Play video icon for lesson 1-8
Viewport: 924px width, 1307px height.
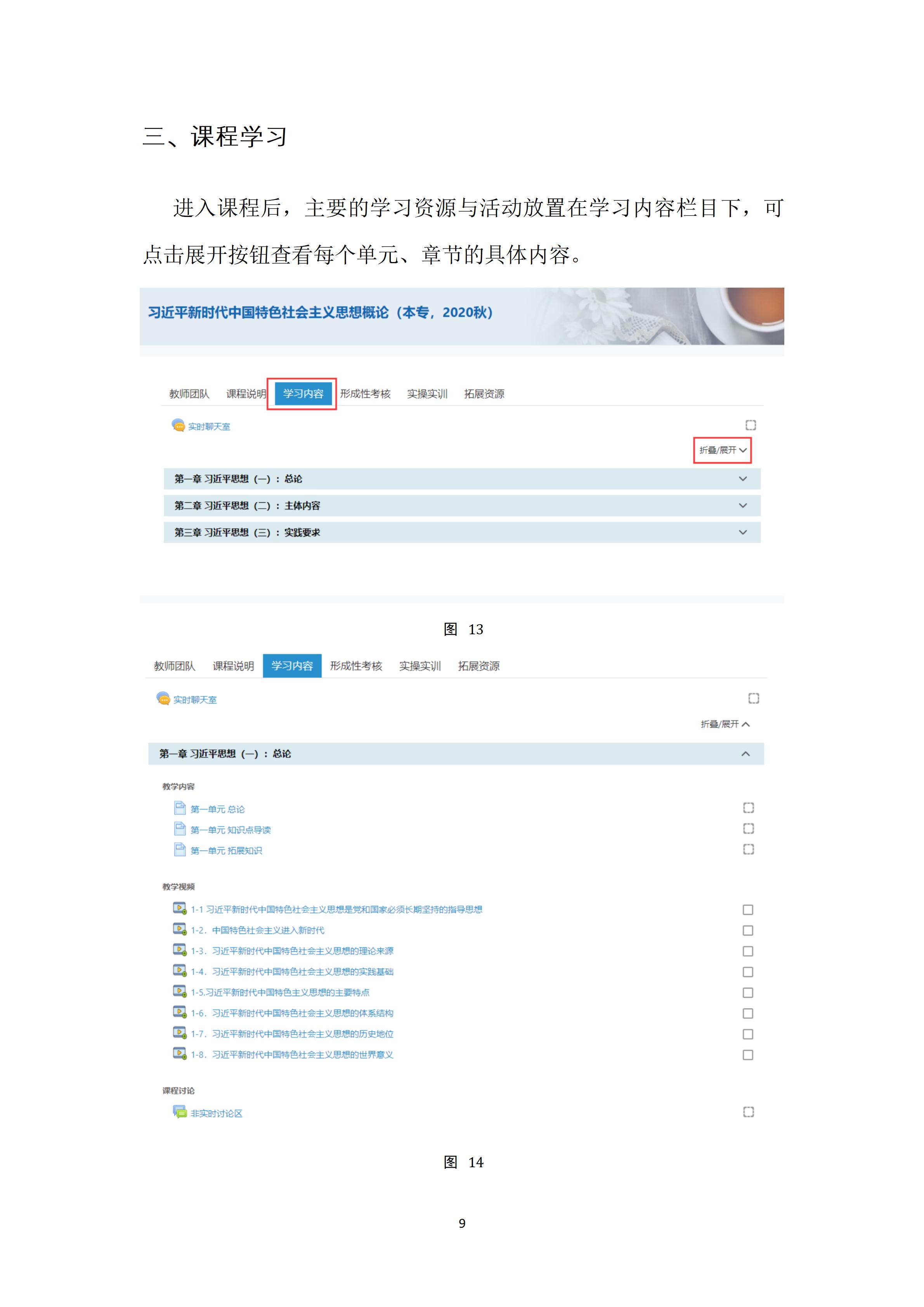click(180, 1054)
